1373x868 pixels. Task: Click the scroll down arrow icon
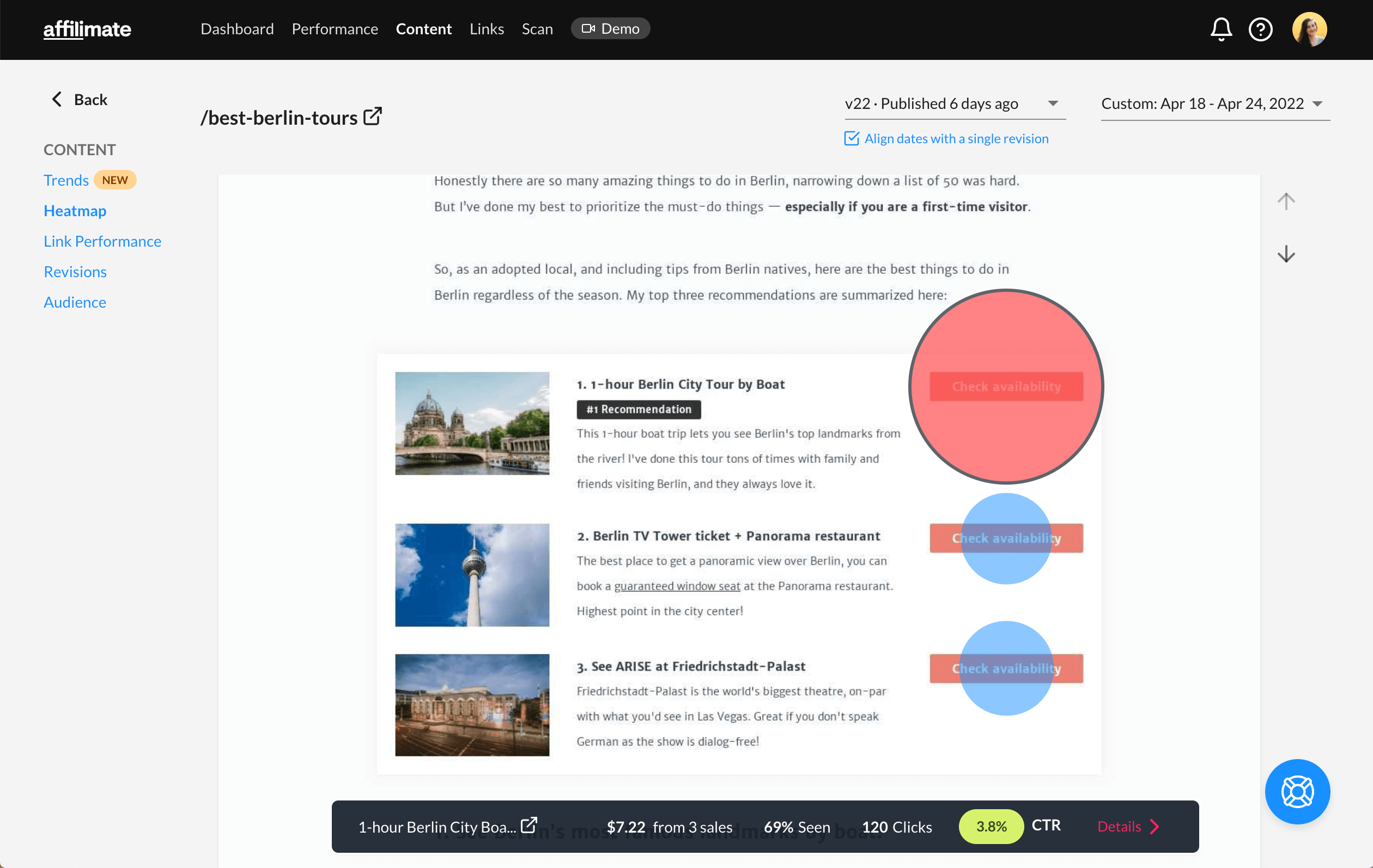(x=1287, y=254)
